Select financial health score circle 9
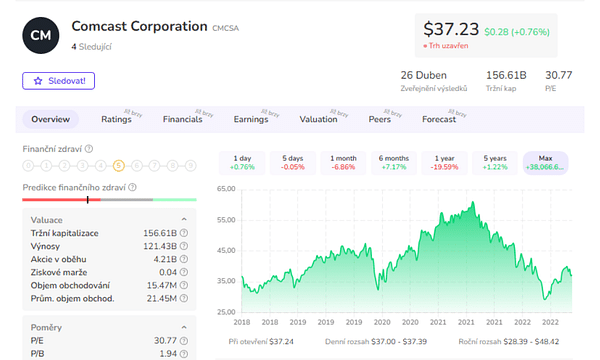The width and height of the screenshot is (600, 360). (191, 166)
